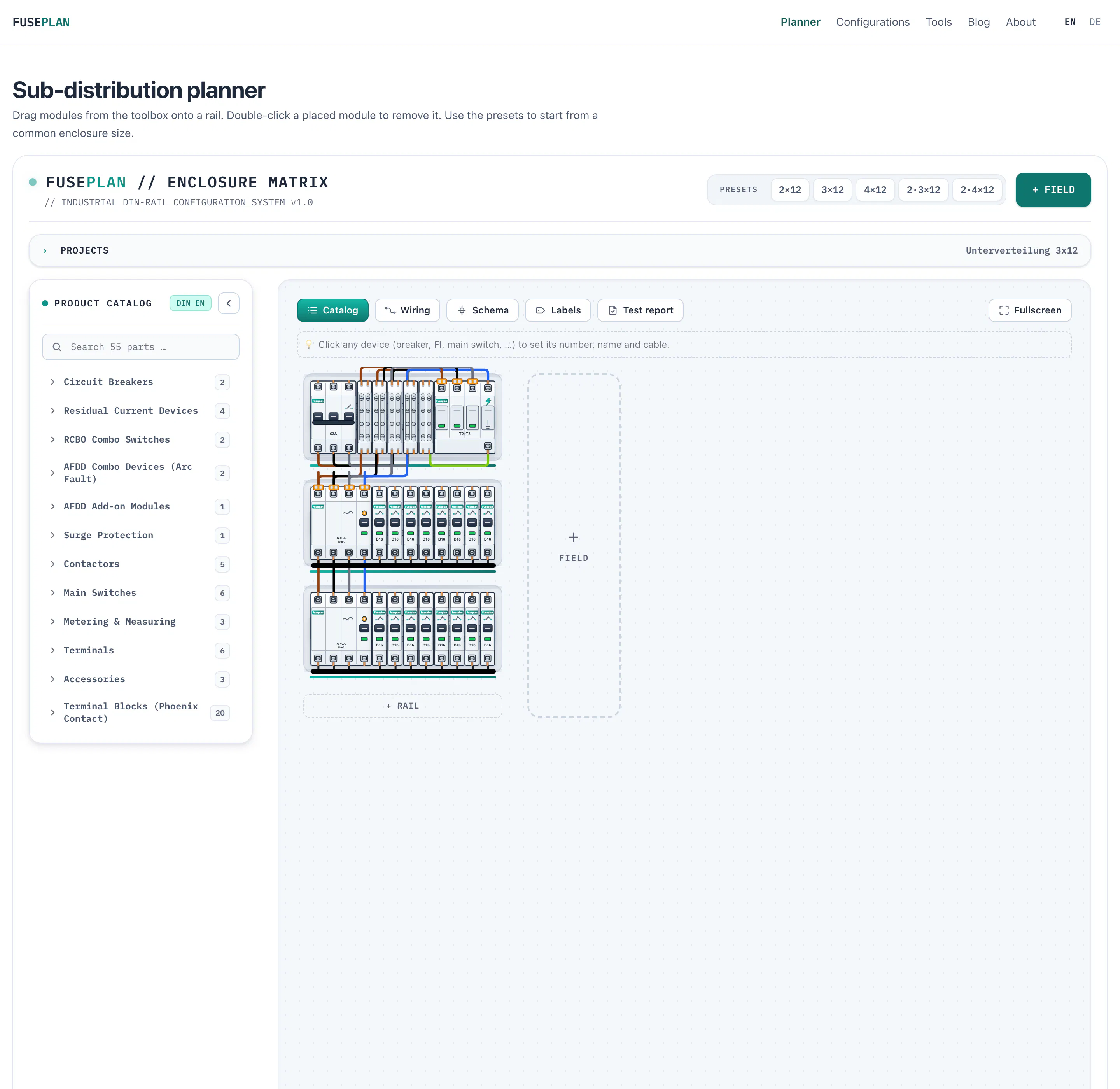This screenshot has width=1120, height=1089.
Task: Open the Labels tab
Action: click(x=558, y=310)
